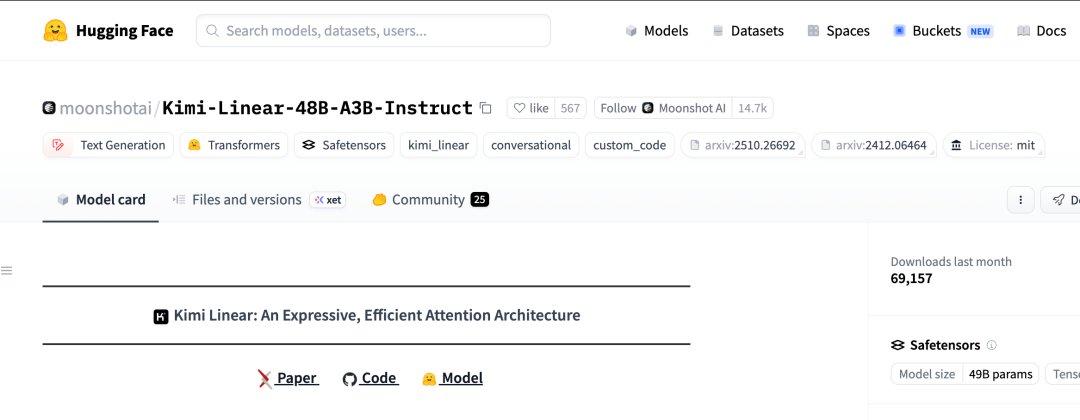The image size is (1080, 420).
Task: Click the Safetensors info icon
Action: click(x=992, y=345)
